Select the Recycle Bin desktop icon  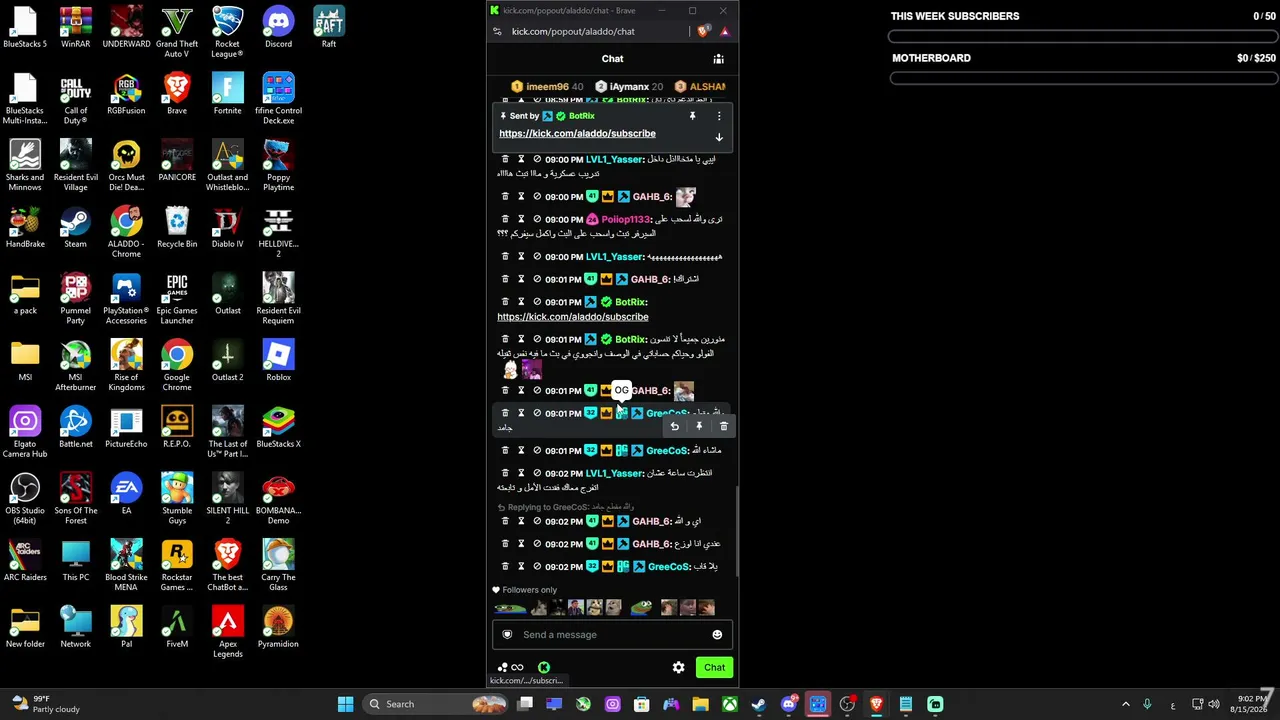(x=177, y=227)
